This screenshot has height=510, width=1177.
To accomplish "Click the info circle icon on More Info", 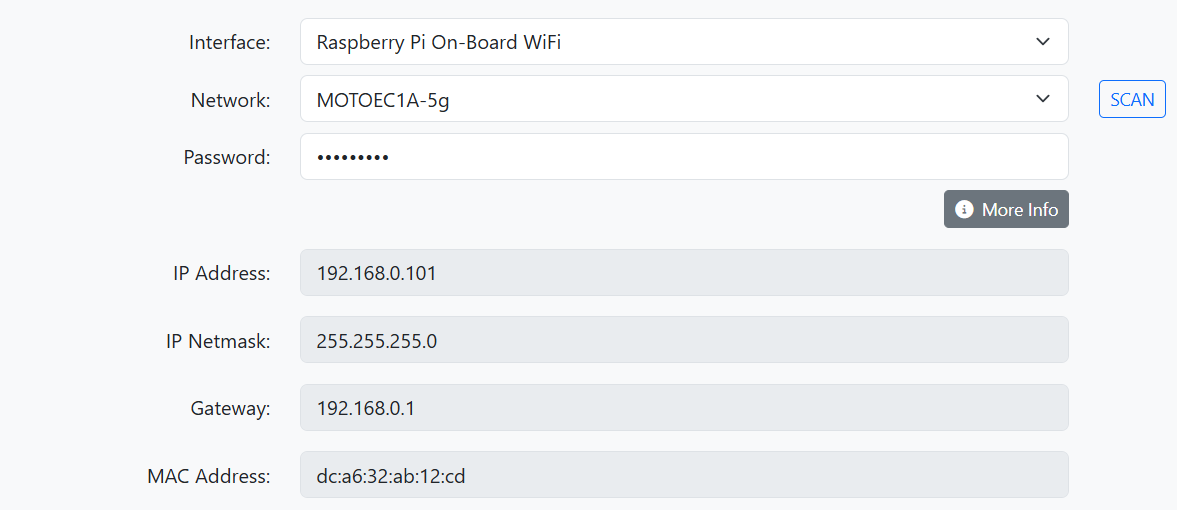I will click(964, 210).
